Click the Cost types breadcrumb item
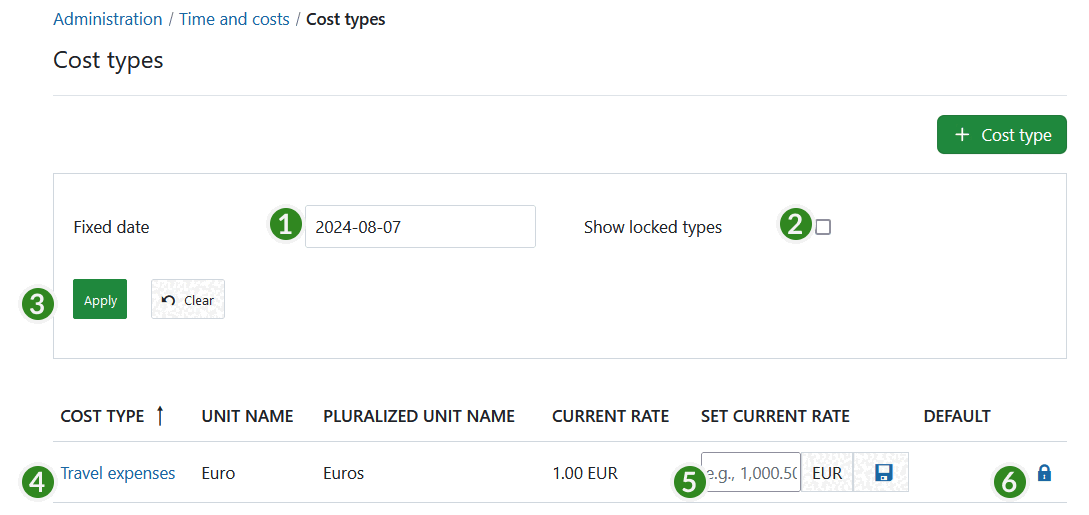Image resolution: width=1089 pixels, height=515 pixels. 345,19
